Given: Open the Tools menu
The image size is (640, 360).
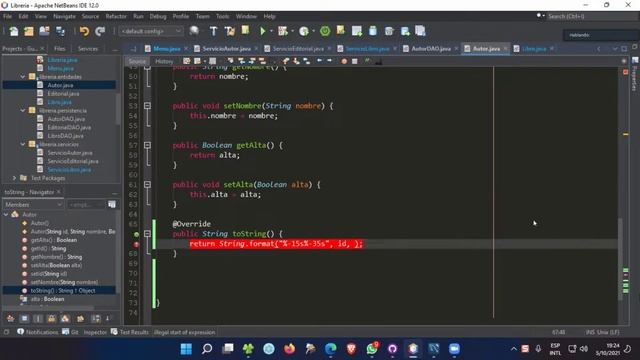Looking at the screenshot, I should [x=222, y=16].
